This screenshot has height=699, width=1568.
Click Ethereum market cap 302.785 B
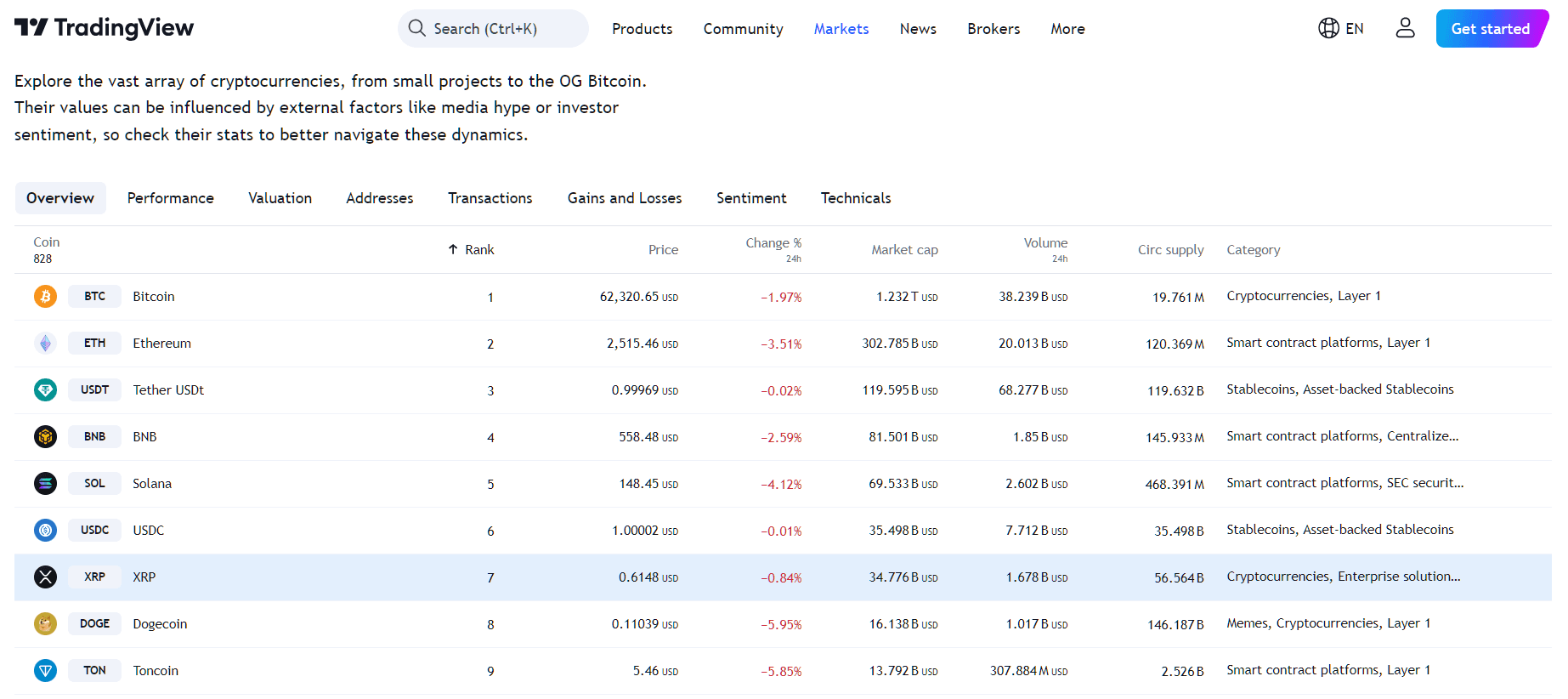900,344
